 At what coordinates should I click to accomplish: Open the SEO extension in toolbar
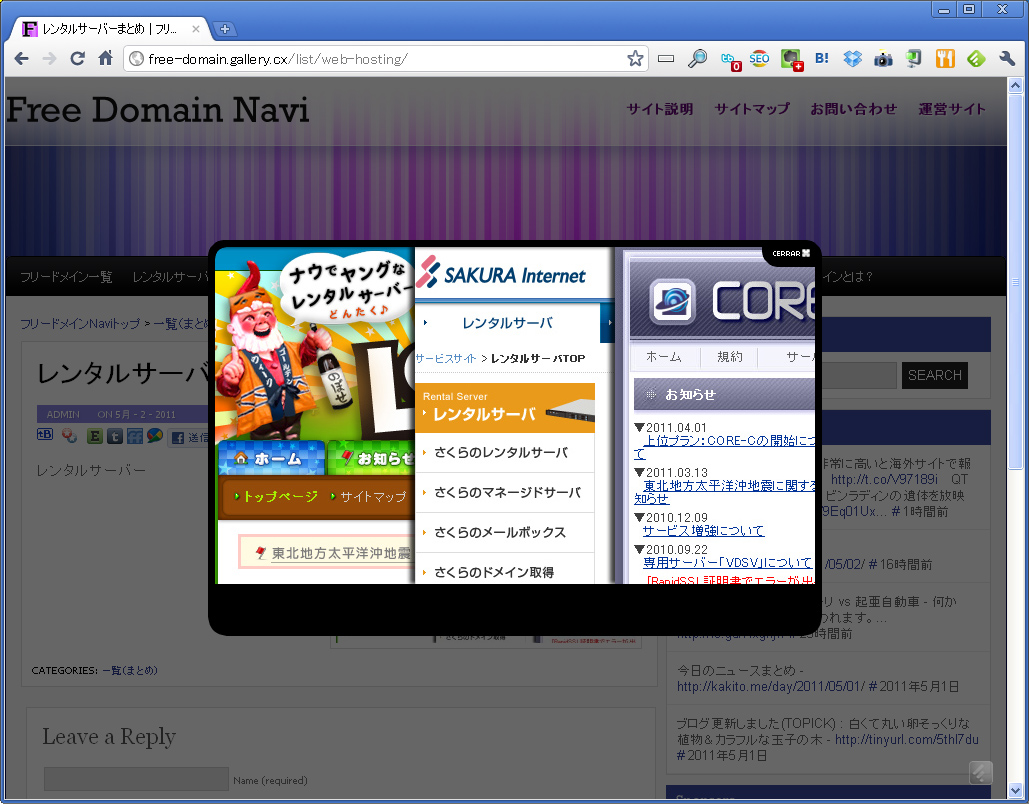[760, 59]
